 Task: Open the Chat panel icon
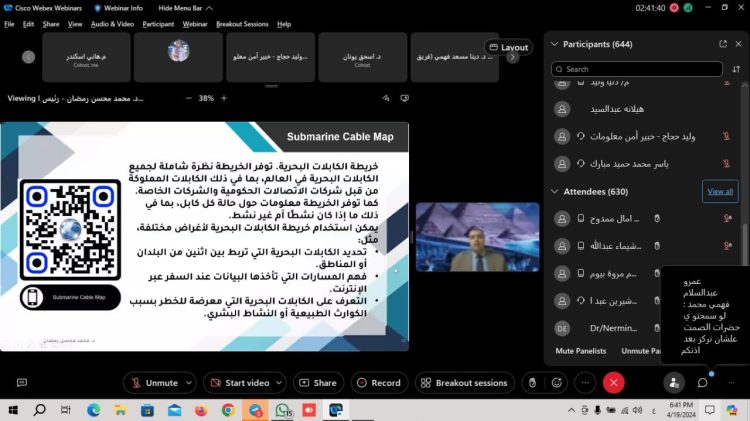[703, 383]
